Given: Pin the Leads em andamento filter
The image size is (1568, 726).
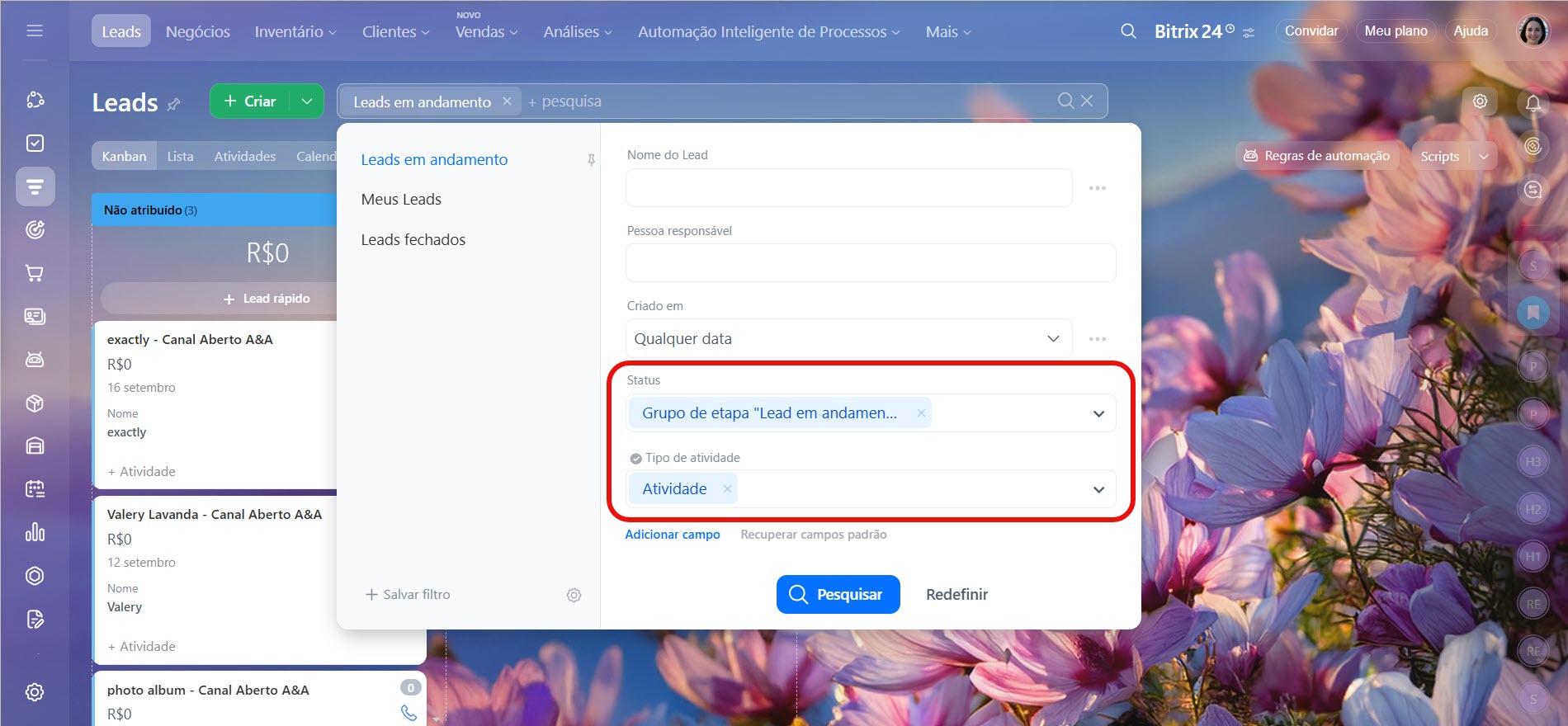Looking at the screenshot, I should point(591,160).
